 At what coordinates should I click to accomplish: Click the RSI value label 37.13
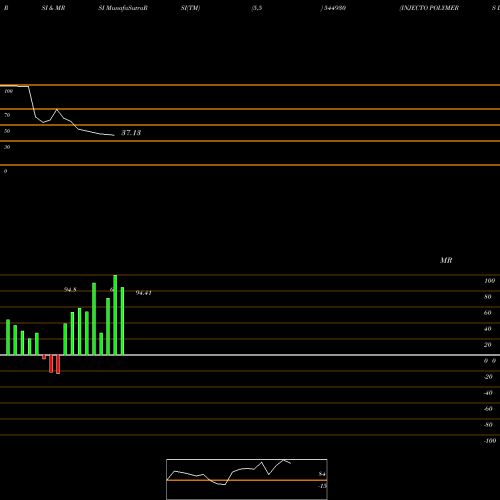131,133
